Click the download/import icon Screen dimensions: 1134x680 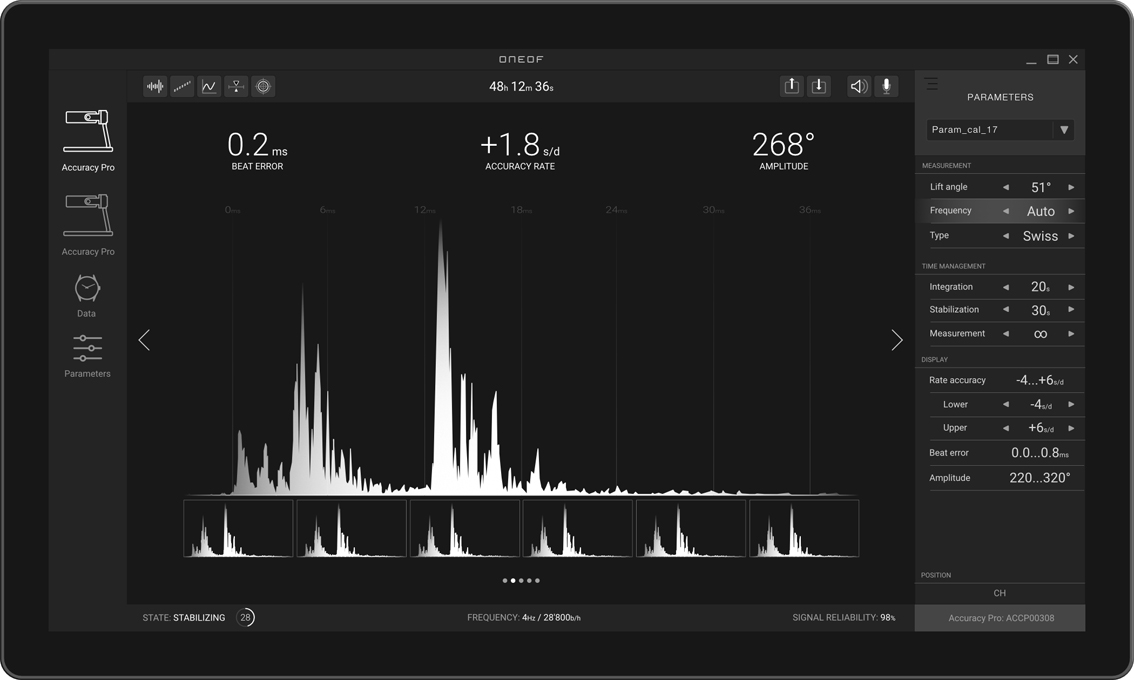(818, 87)
